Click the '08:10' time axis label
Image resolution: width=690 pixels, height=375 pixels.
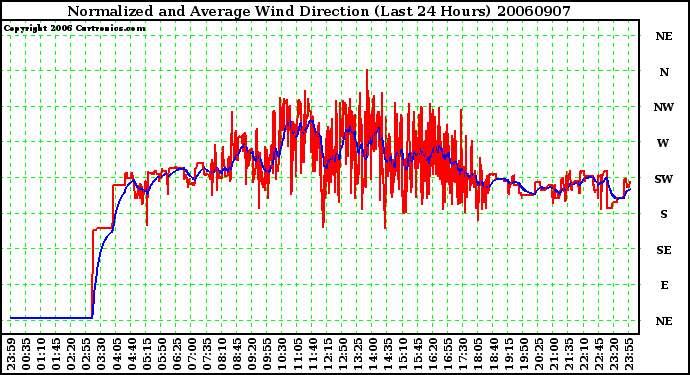222,354
